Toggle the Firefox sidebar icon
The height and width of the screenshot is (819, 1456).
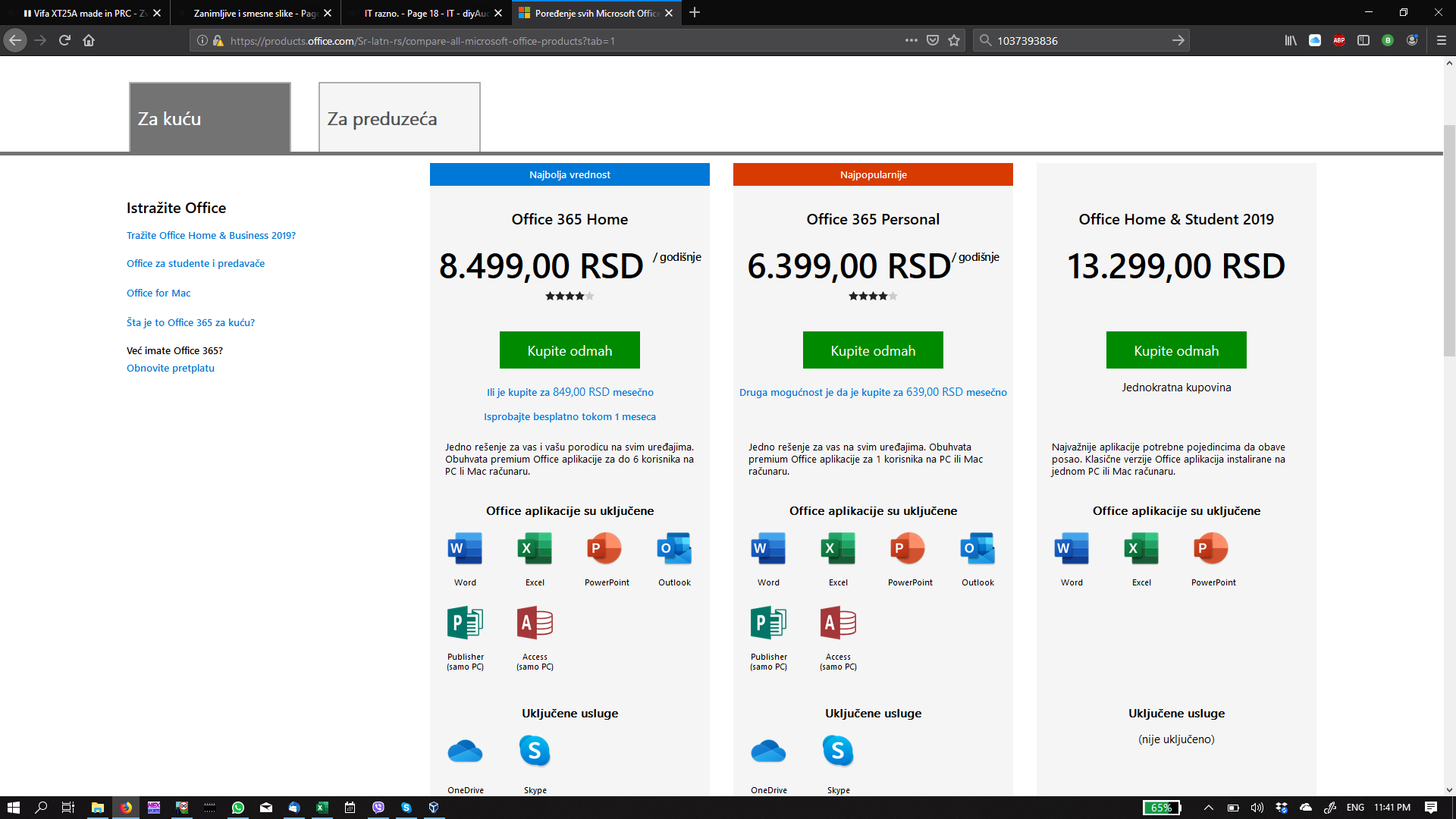(x=1363, y=40)
